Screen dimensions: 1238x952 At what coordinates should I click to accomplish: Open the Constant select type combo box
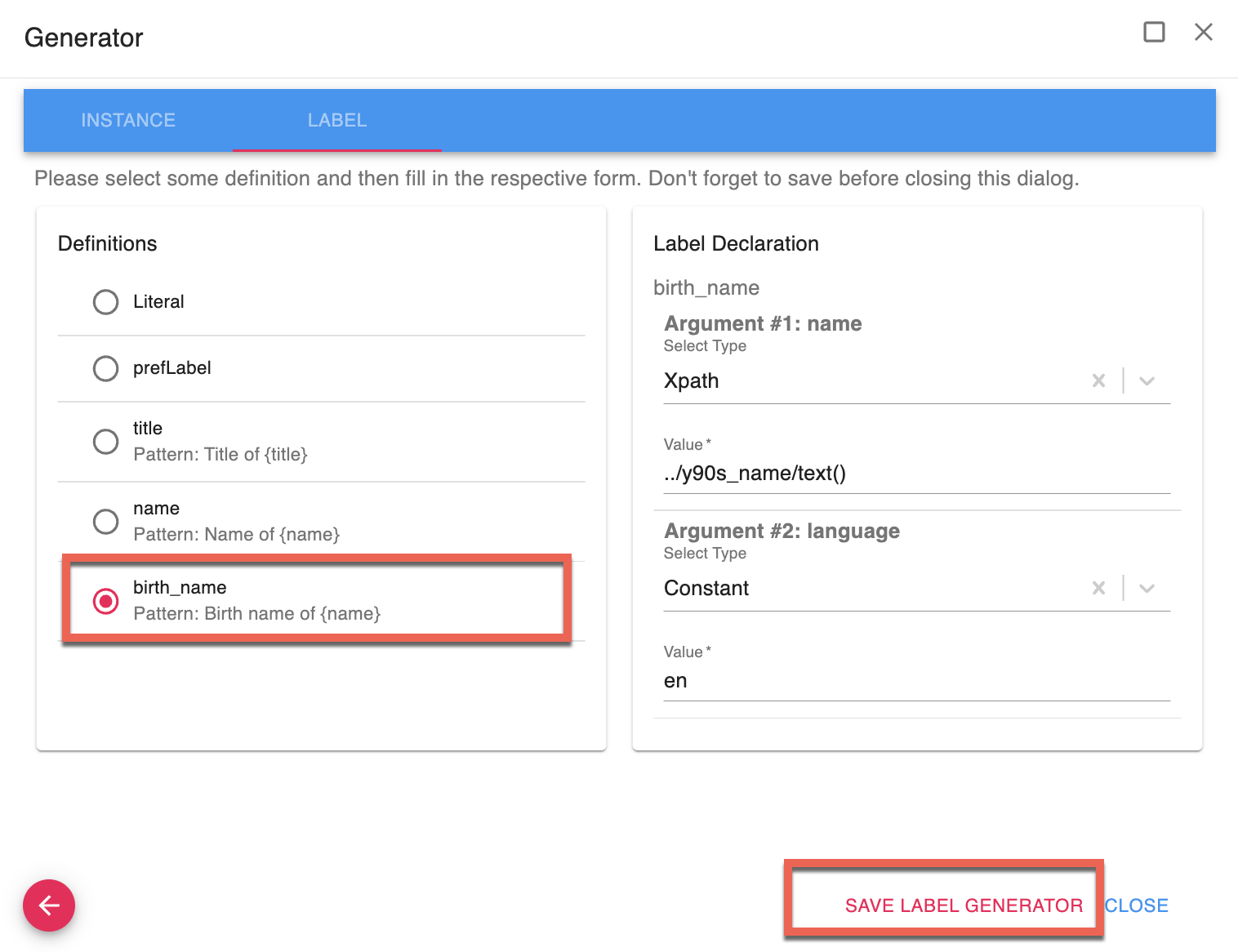(x=866, y=589)
